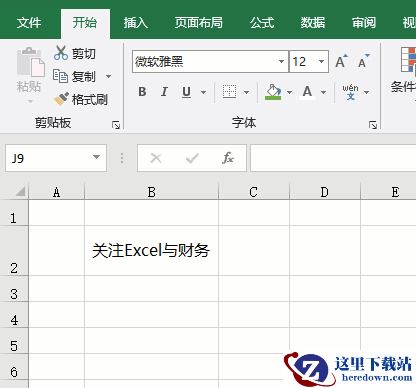Switch to the 公式 tab

(x=262, y=23)
